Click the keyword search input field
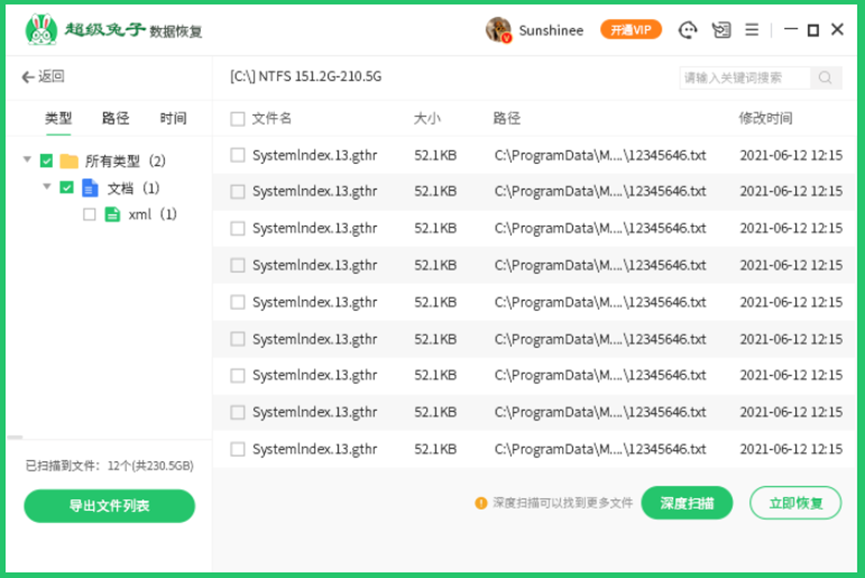865x578 pixels. (745, 78)
